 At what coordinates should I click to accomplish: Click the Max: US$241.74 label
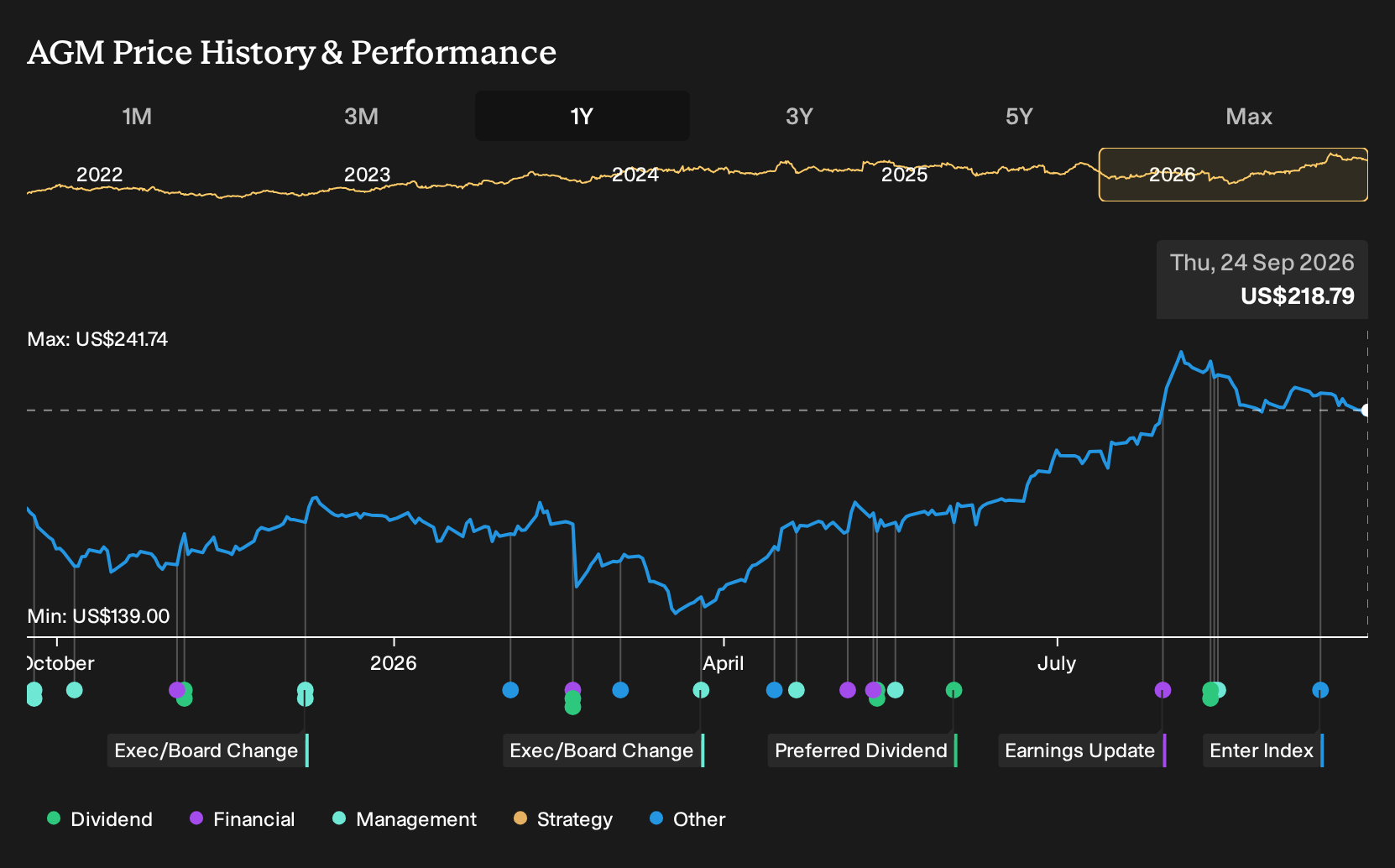(97, 339)
